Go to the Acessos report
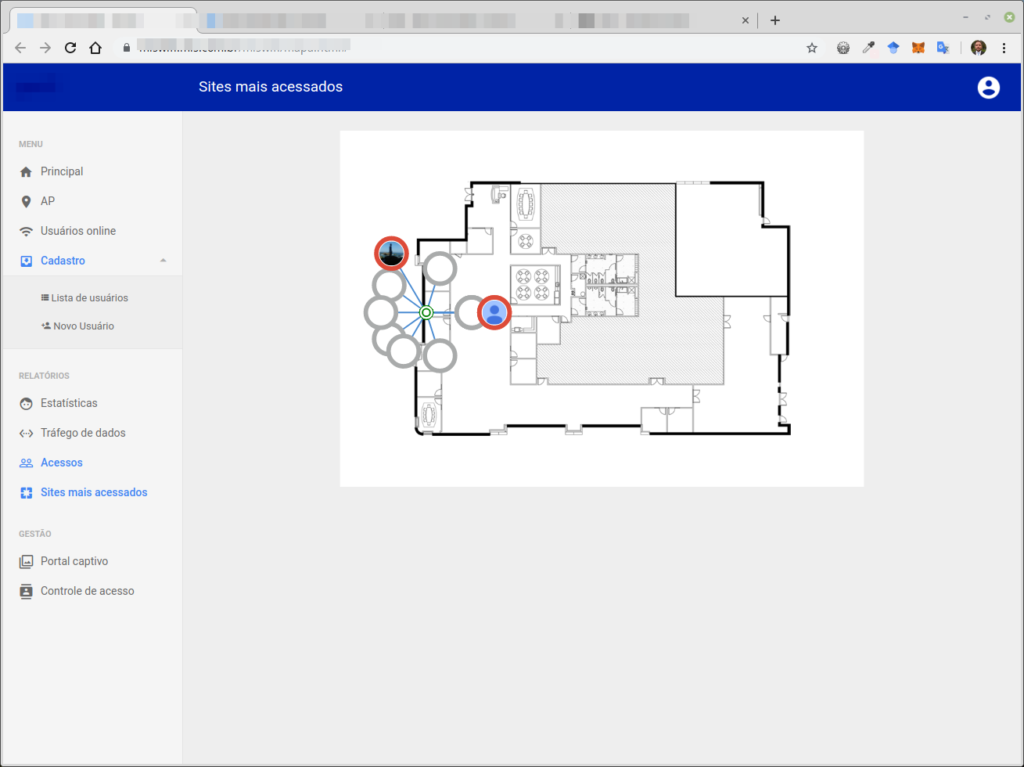Screen dimensions: 1024x767 (61, 463)
